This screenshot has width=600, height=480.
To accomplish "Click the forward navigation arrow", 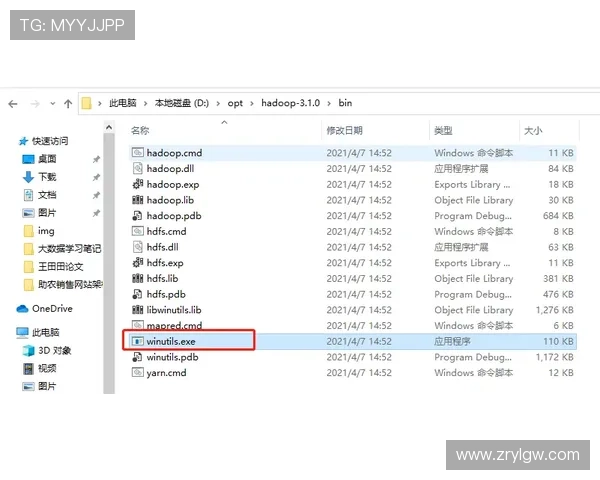I will click(35, 104).
